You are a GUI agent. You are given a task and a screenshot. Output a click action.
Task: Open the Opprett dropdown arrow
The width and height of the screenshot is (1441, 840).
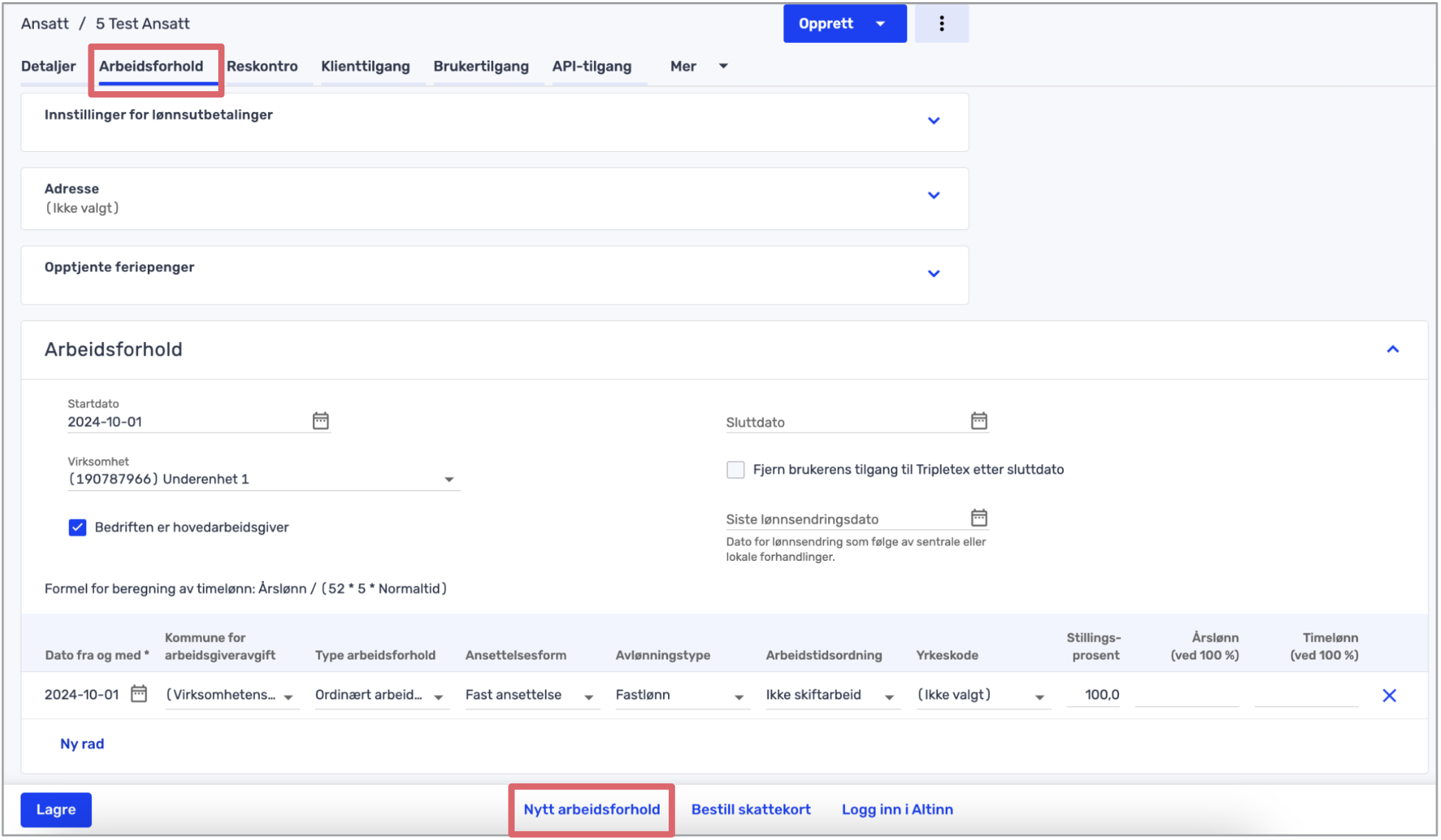click(881, 24)
